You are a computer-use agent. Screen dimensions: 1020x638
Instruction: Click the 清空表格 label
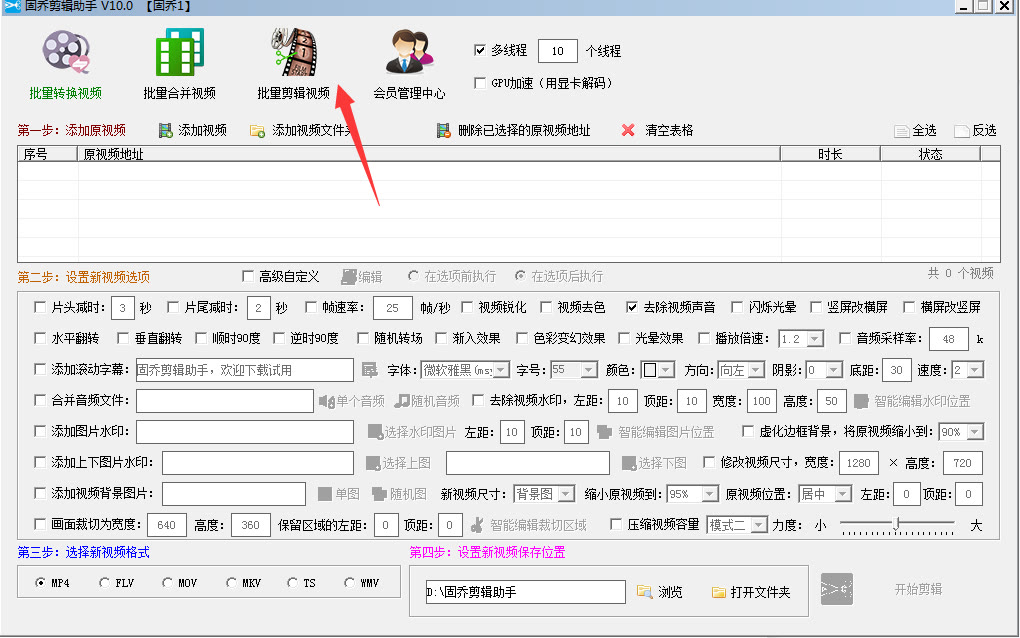pyautogui.click(x=669, y=130)
